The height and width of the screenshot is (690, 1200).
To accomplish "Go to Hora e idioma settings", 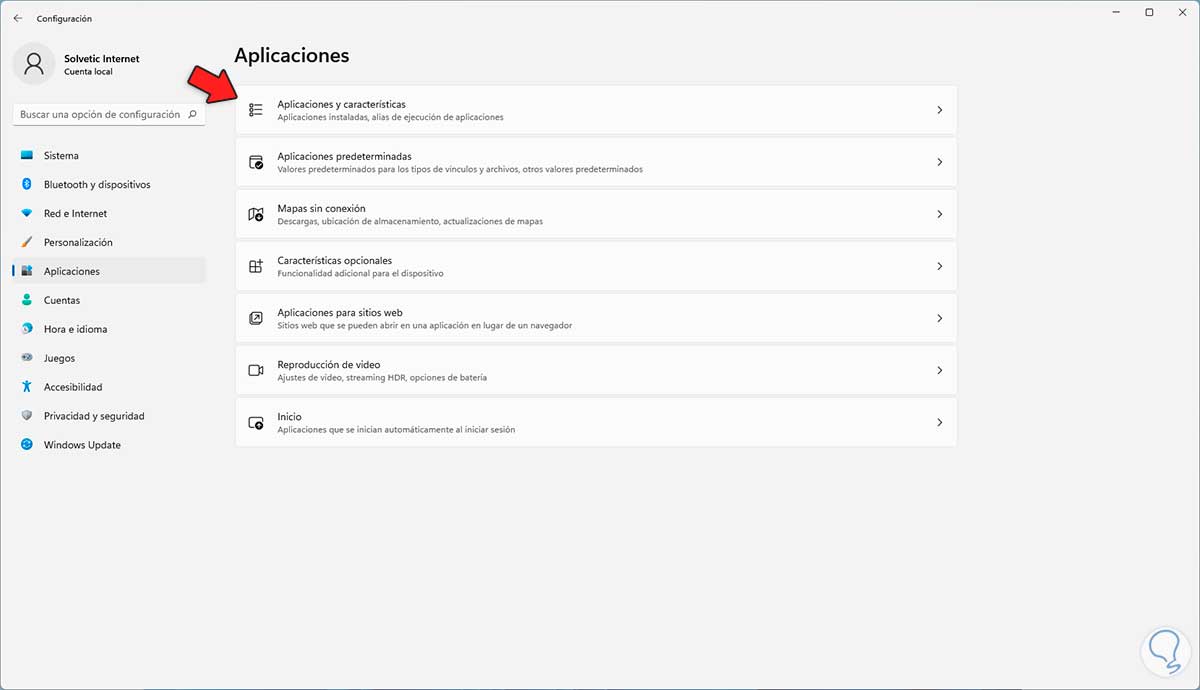I will (75, 329).
